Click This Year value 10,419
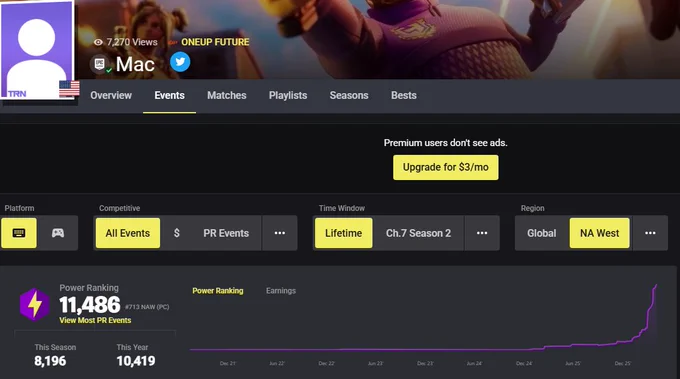 [136, 361]
